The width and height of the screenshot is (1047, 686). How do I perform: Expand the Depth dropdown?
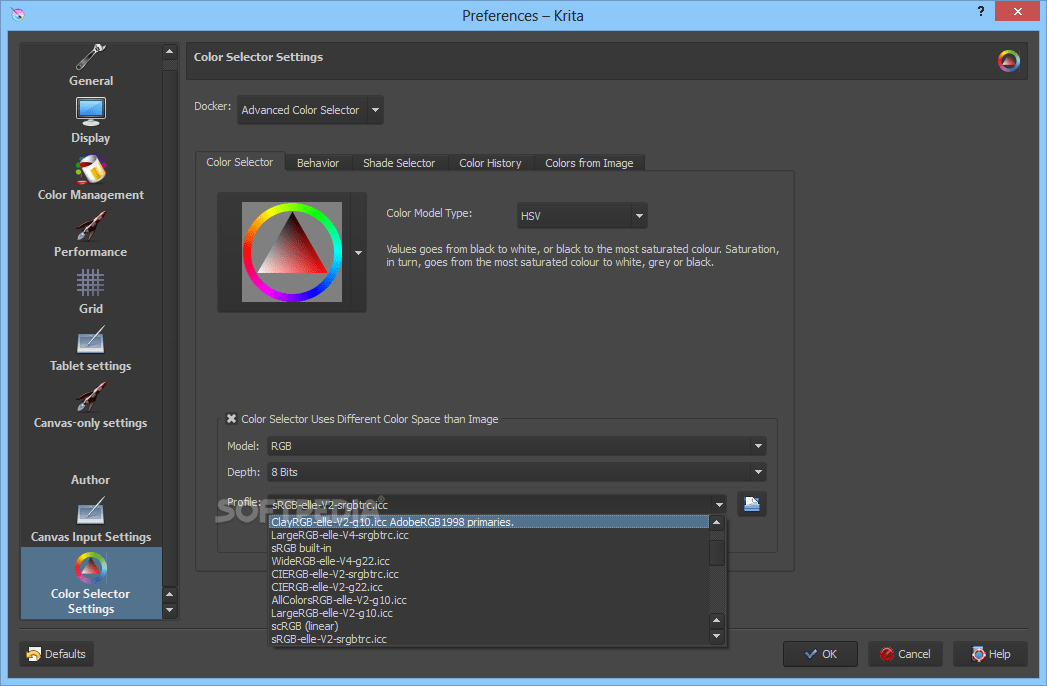(515, 471)
